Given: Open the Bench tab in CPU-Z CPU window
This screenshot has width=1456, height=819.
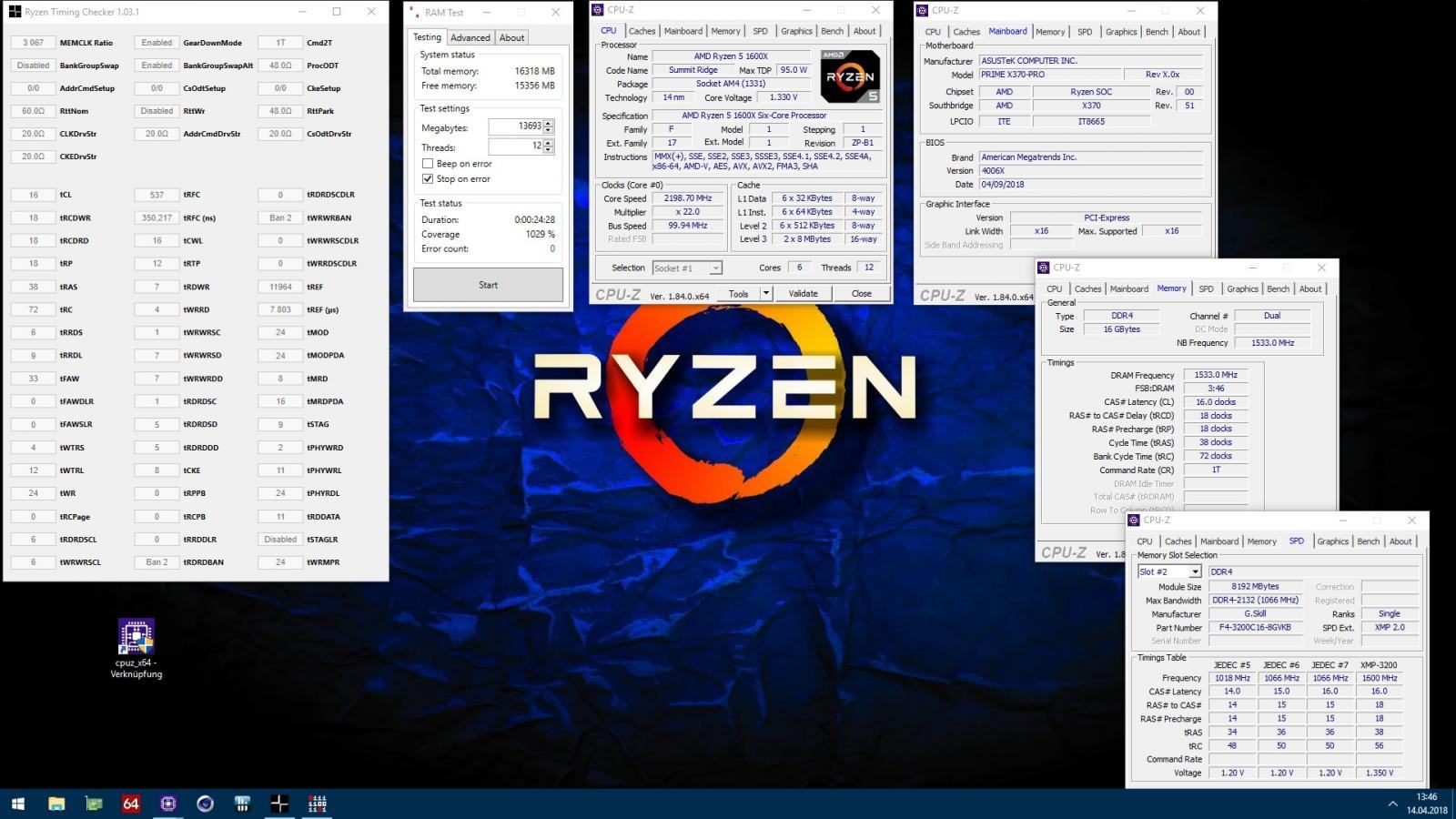Looking at the screenshot, I should [x=832, y=31].
